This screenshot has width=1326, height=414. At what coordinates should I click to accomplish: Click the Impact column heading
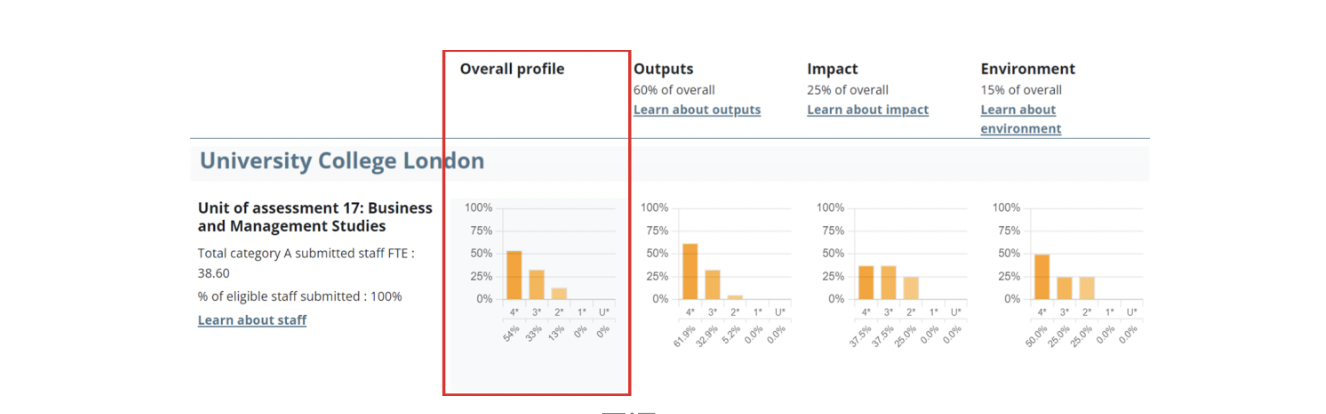pos(832,69)
